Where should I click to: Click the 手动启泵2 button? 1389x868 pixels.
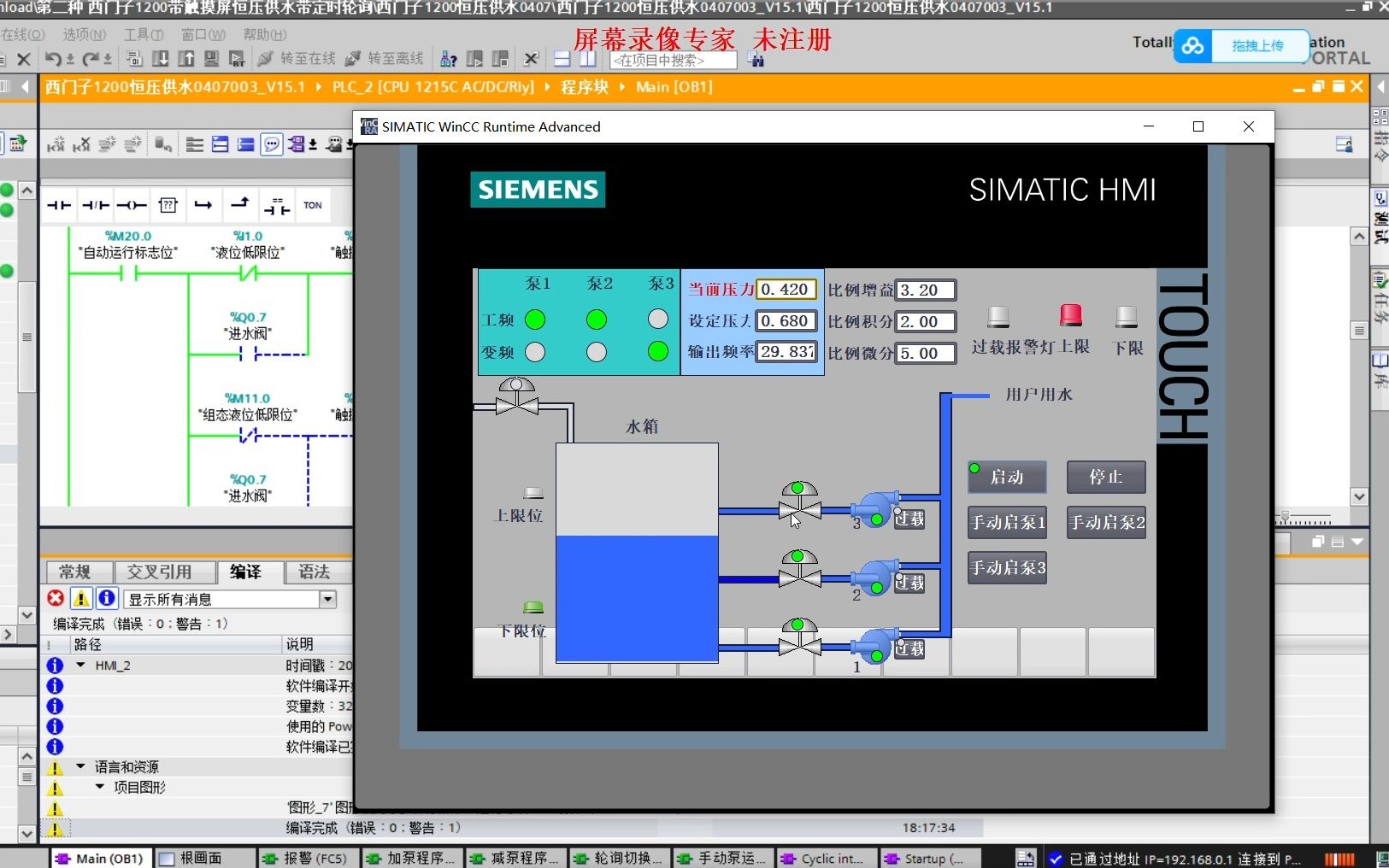[x=1106, y=522]
